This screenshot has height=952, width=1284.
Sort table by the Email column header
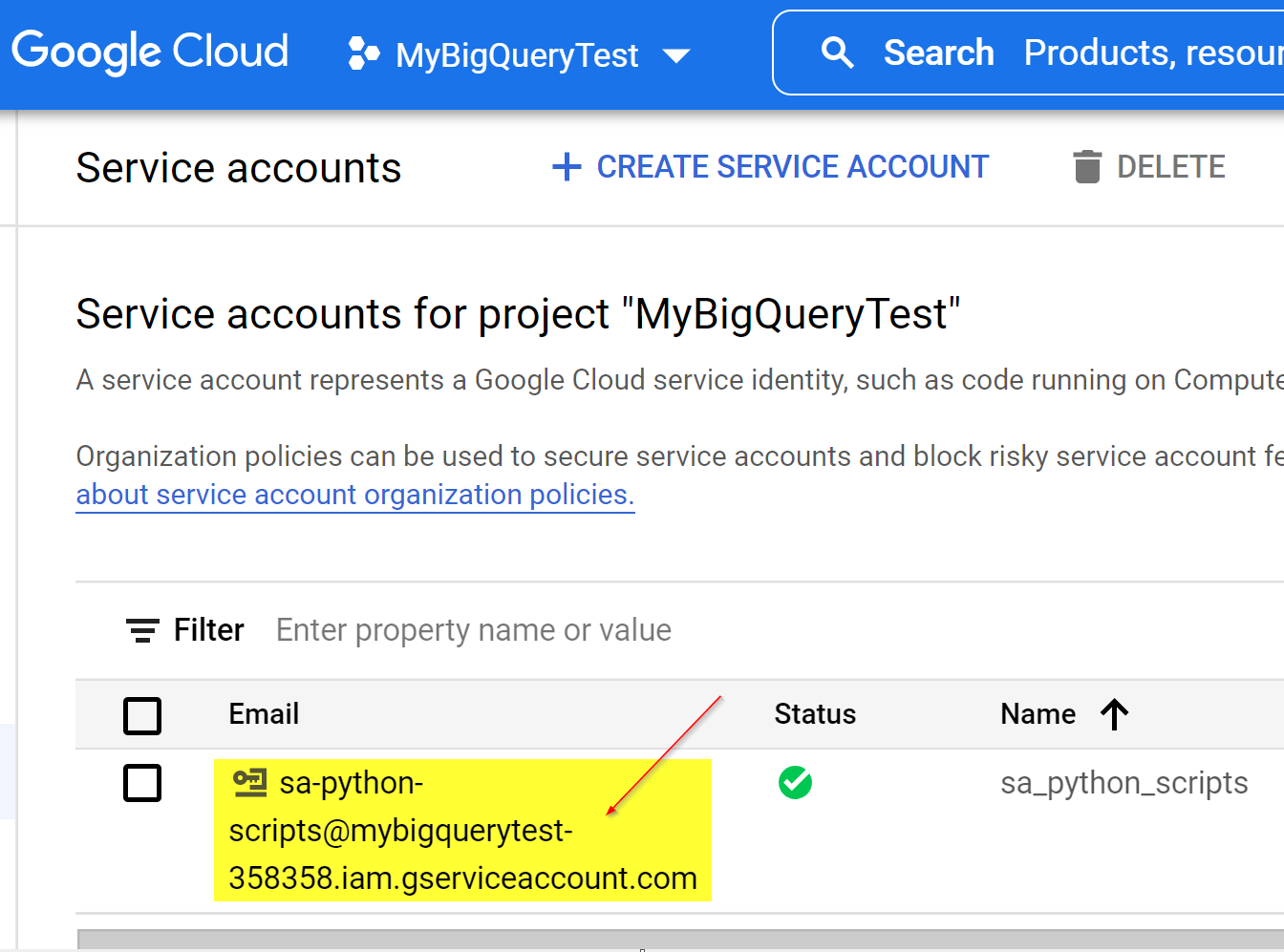[264, 714]
